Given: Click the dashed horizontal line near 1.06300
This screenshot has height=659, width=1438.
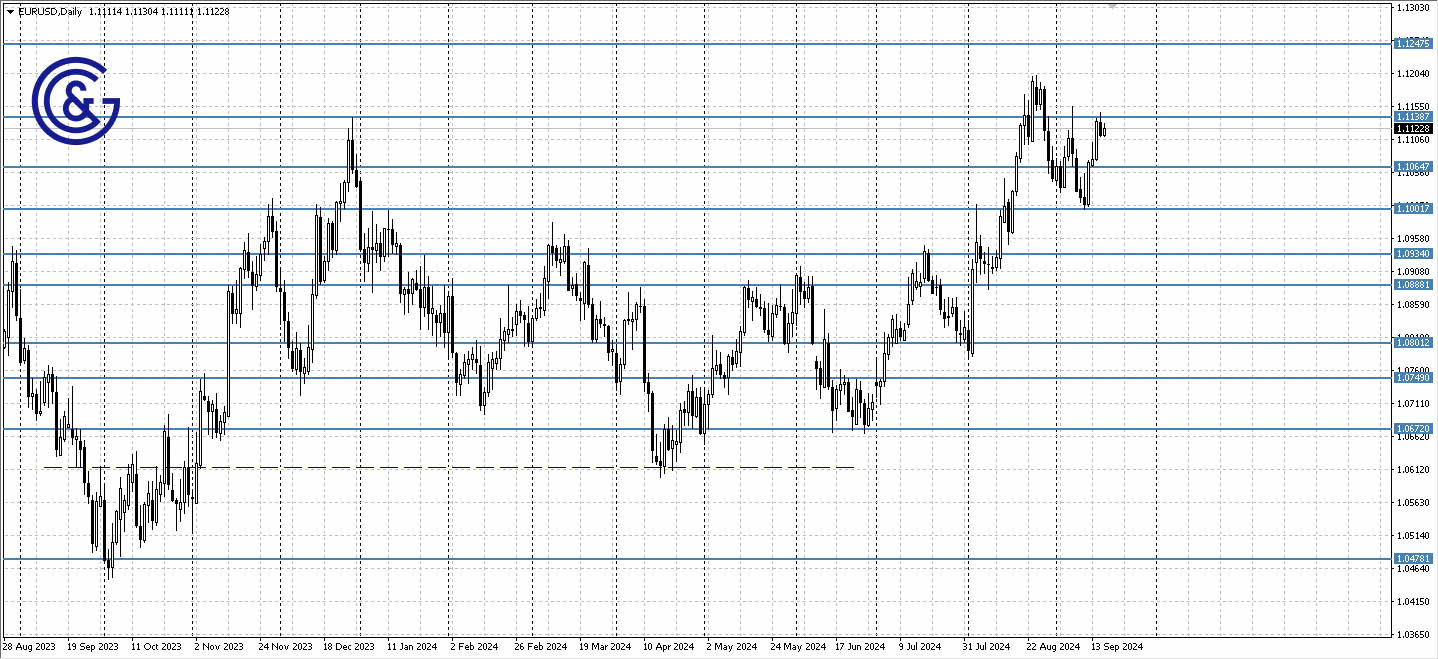Looking at the screenshot, I should (x=450, y=466).
